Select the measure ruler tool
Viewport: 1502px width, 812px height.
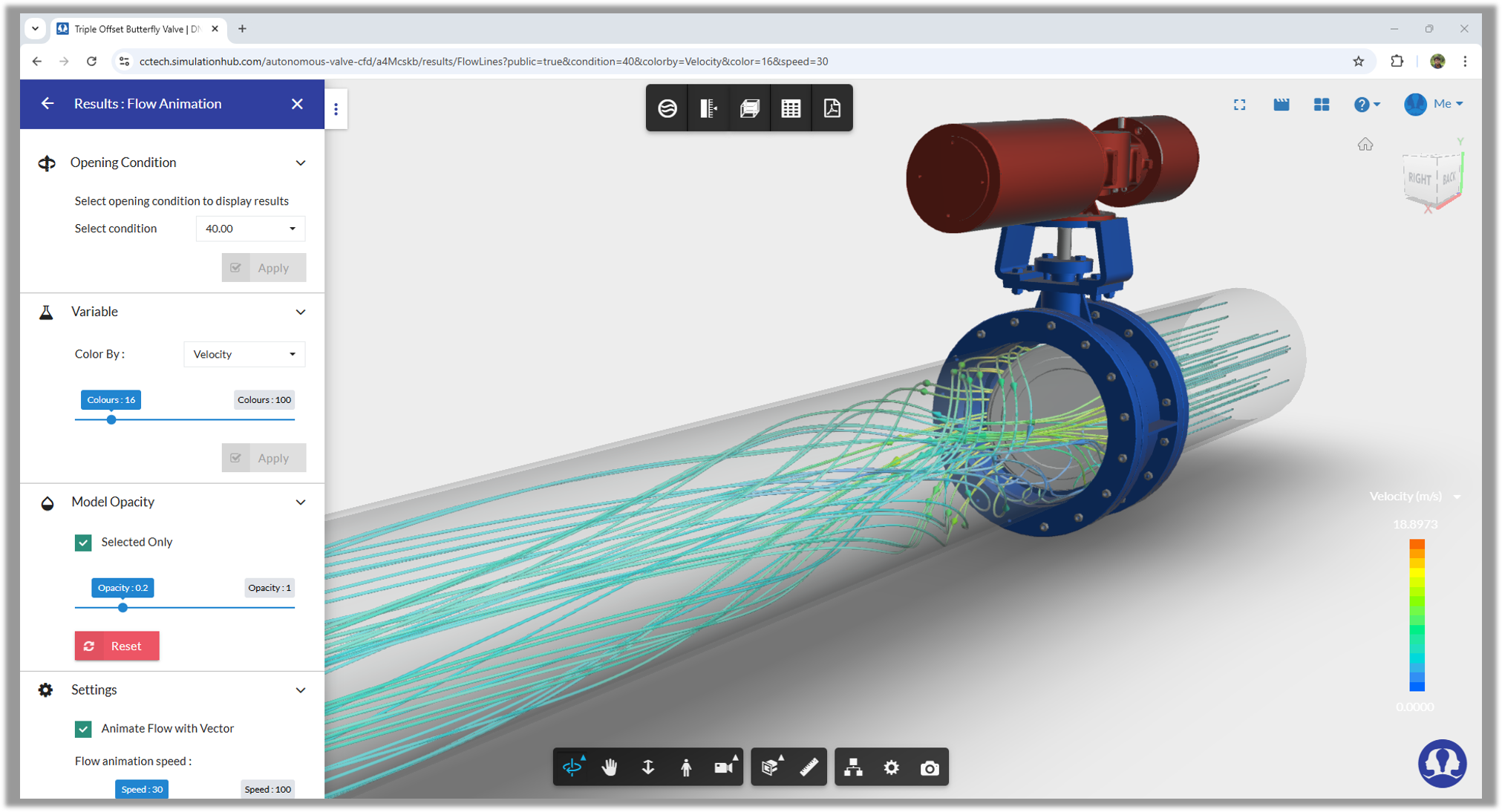[x=809, y=767]
